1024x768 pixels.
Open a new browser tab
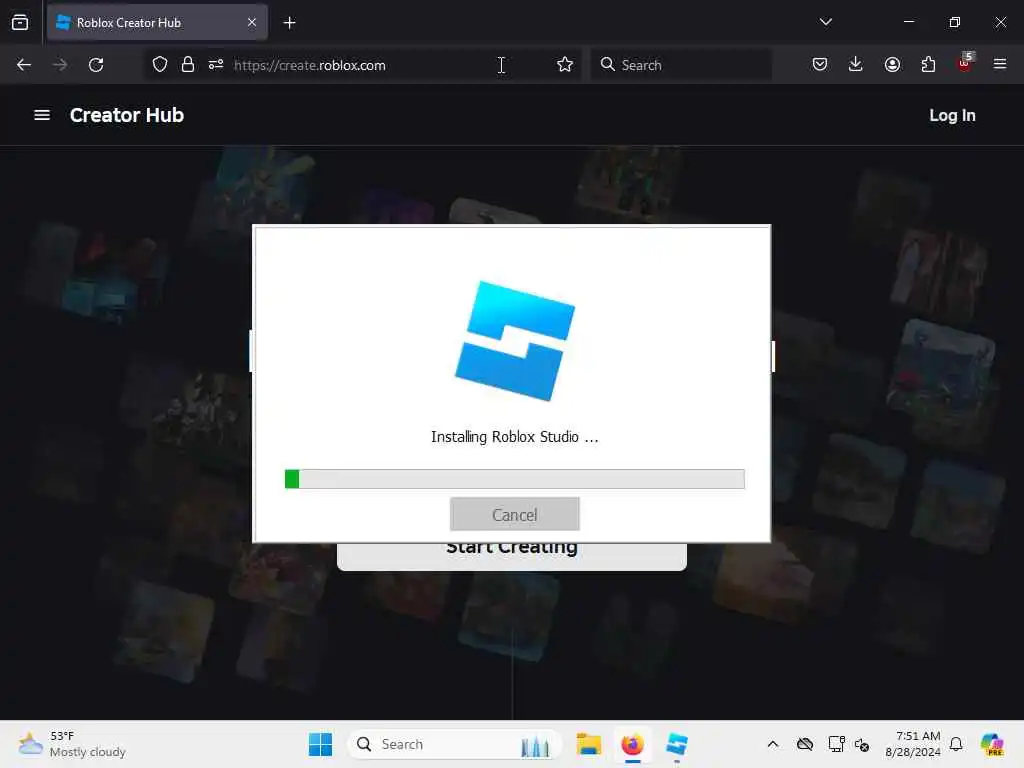tap(289, 23)
